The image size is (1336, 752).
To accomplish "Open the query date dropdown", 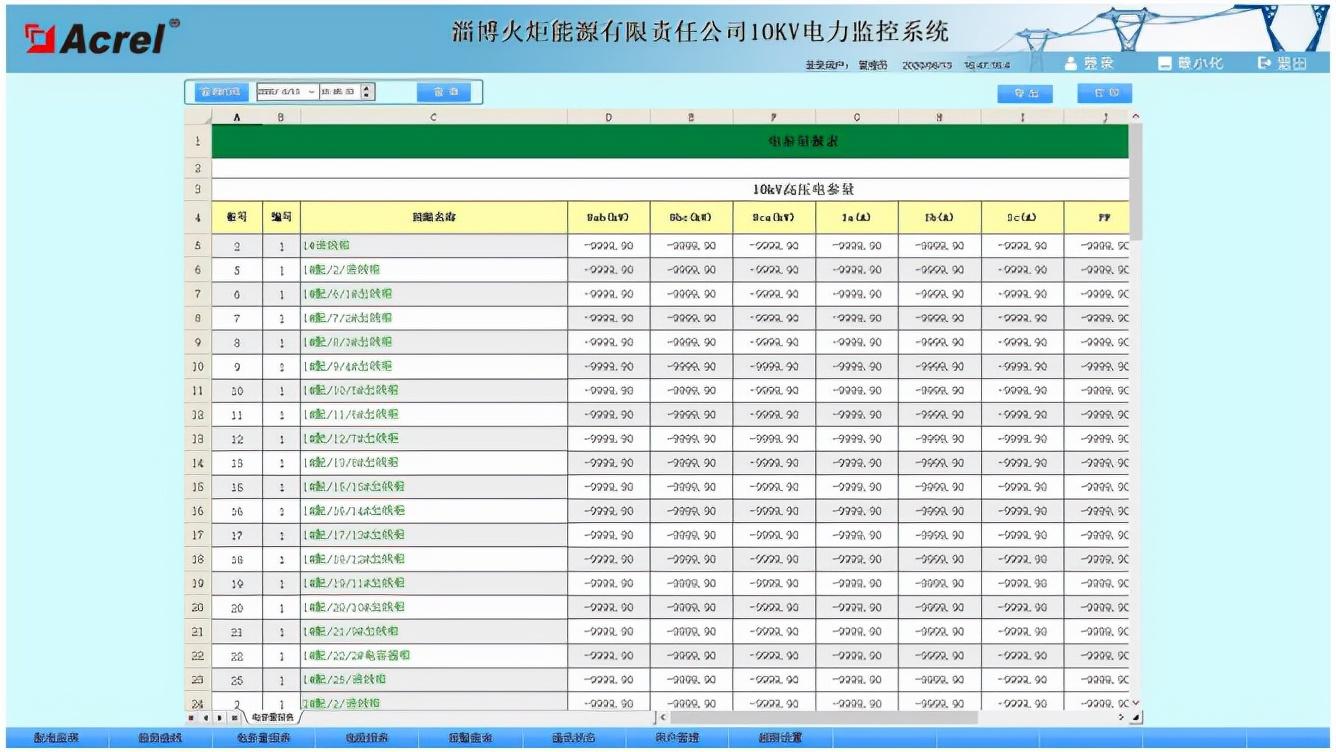I will pos(312,92).
